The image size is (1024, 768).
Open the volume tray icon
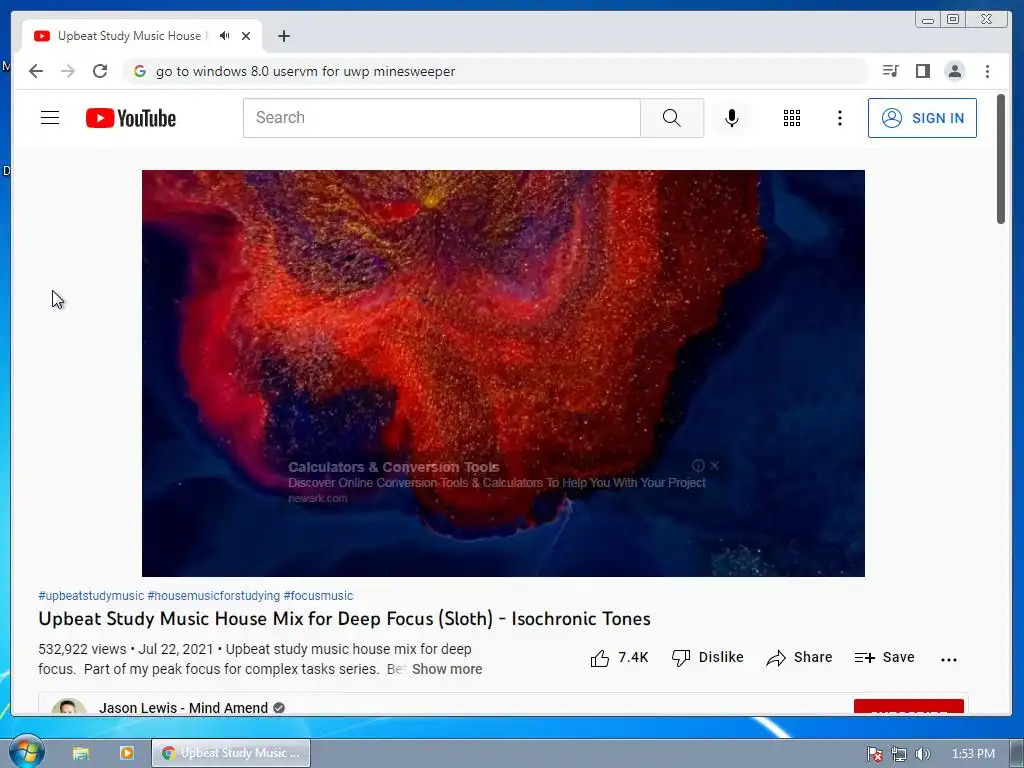(x=922, y=754)
